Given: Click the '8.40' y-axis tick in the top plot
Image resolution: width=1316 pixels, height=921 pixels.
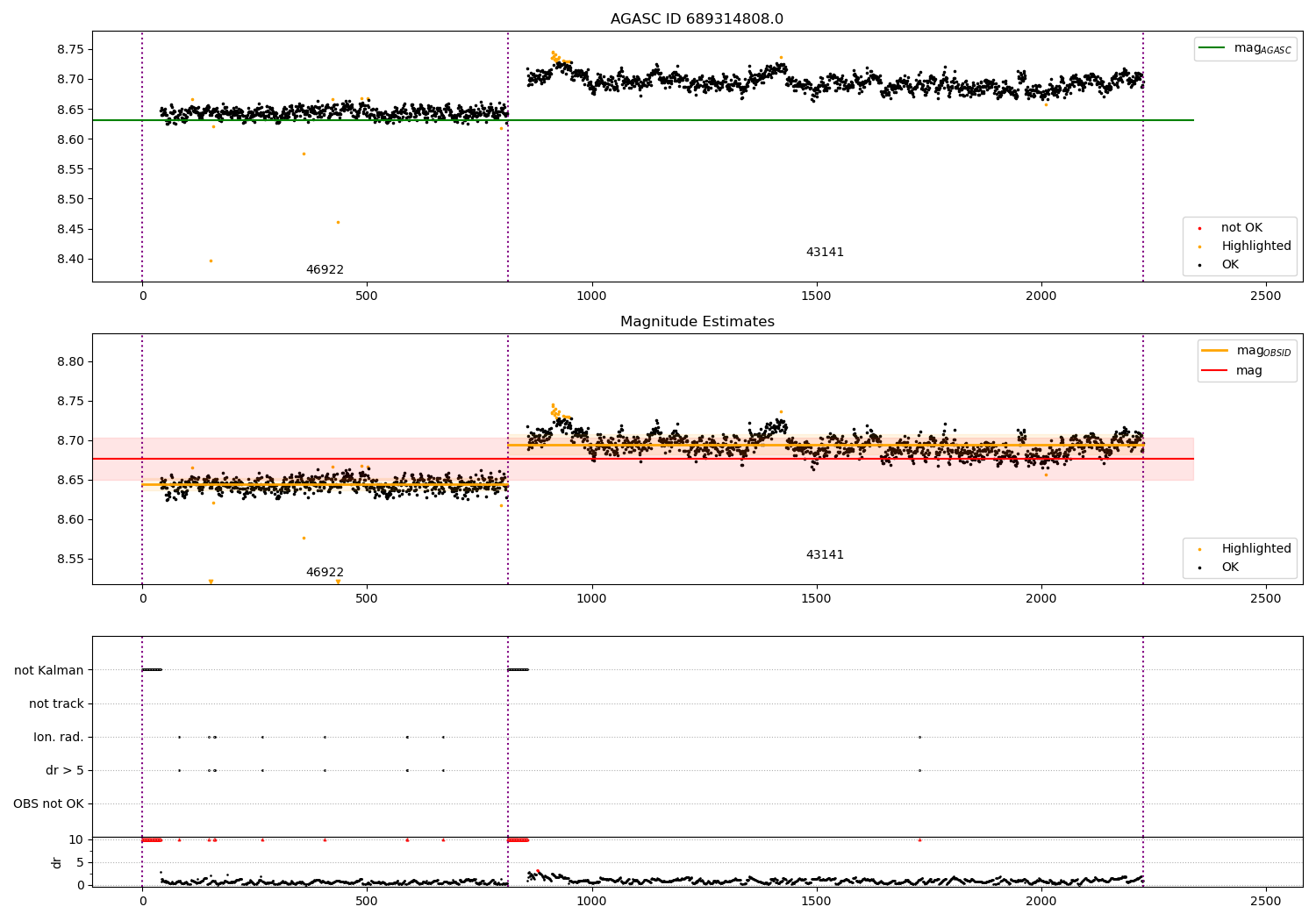Looking at the screenshot, I should click(71, 260).
